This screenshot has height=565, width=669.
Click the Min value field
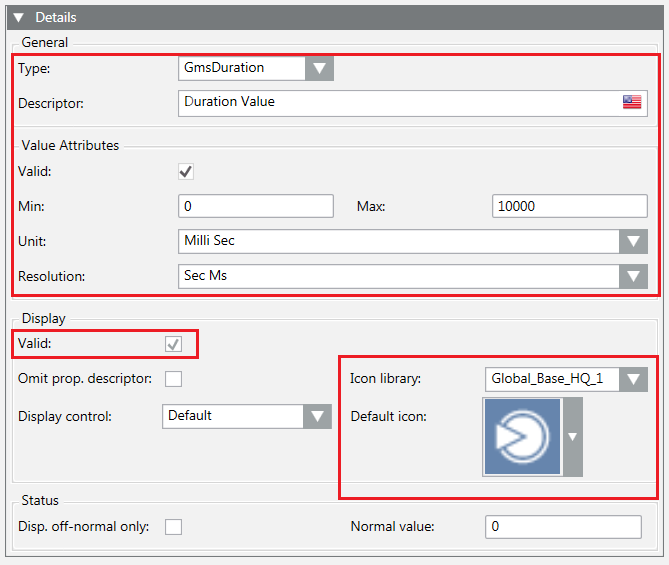(255, 206)
